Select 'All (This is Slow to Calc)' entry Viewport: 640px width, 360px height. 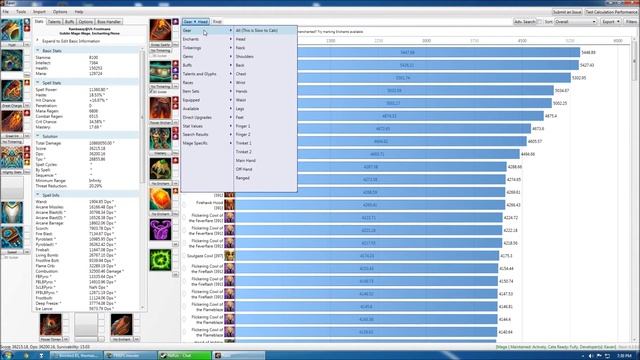(x=265, y=31)
